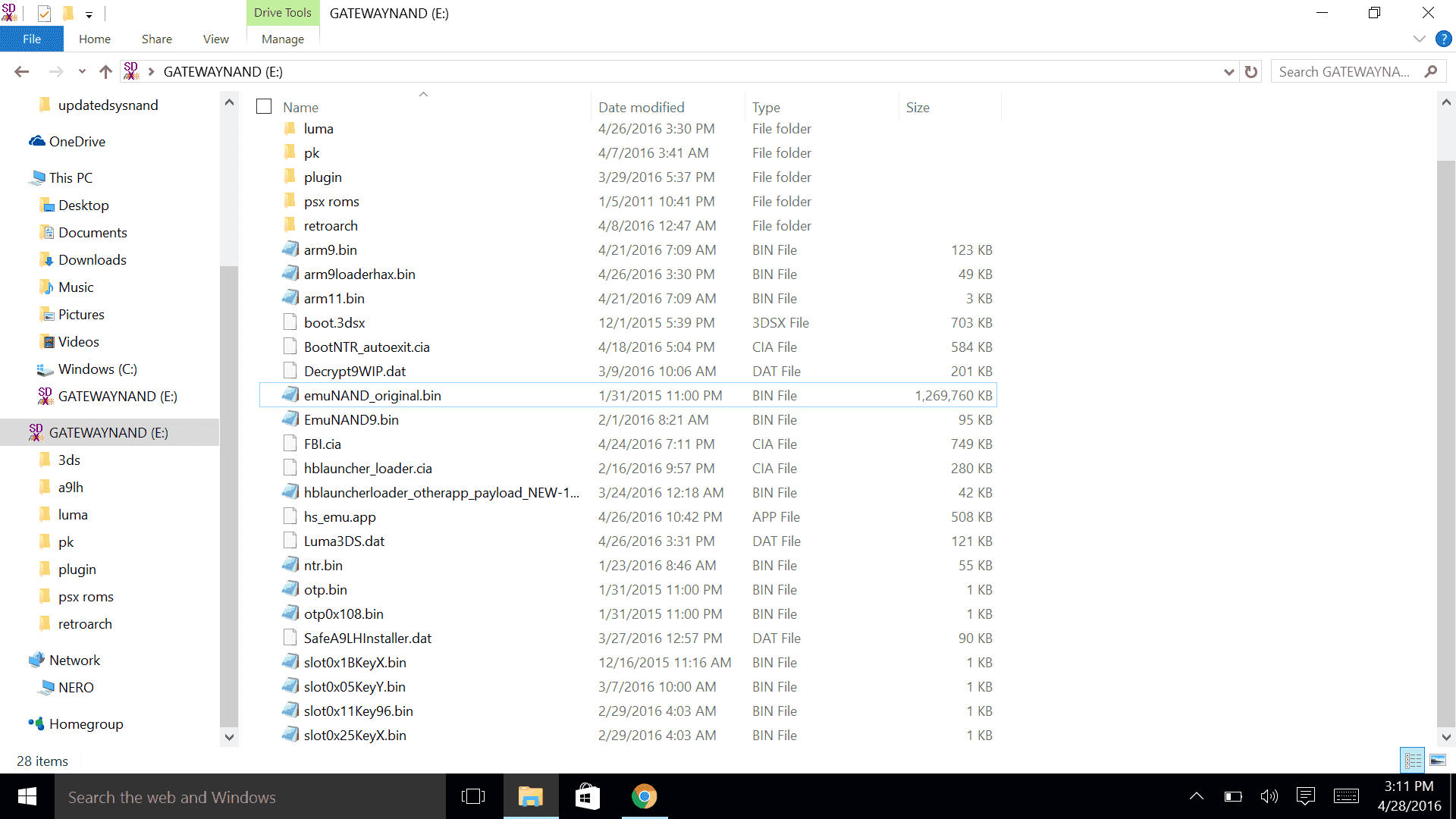Select Windows (C:) drive in the sidebar

point(98,369)
